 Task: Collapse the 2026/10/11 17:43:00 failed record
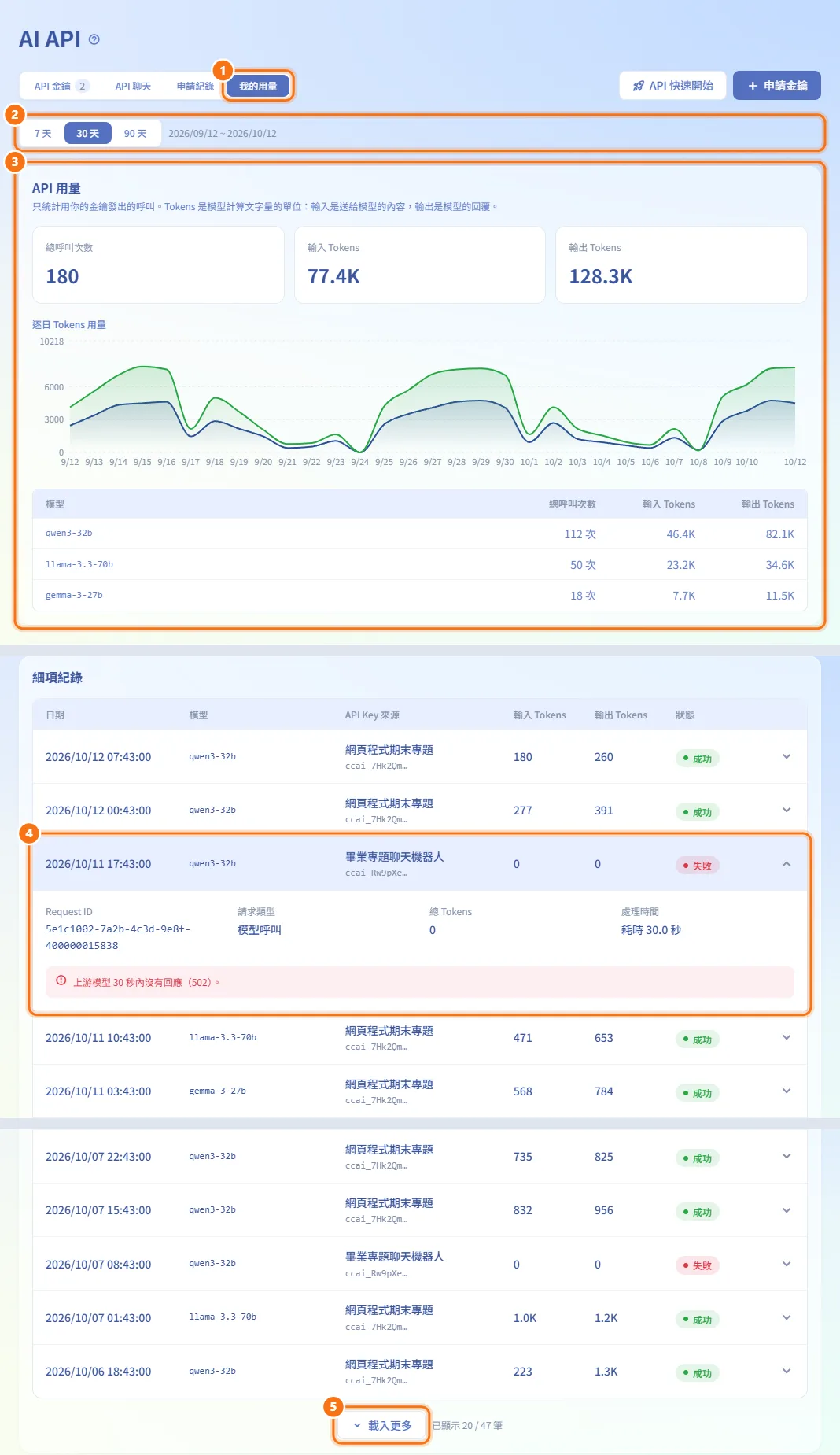click(x=787, y=864)
